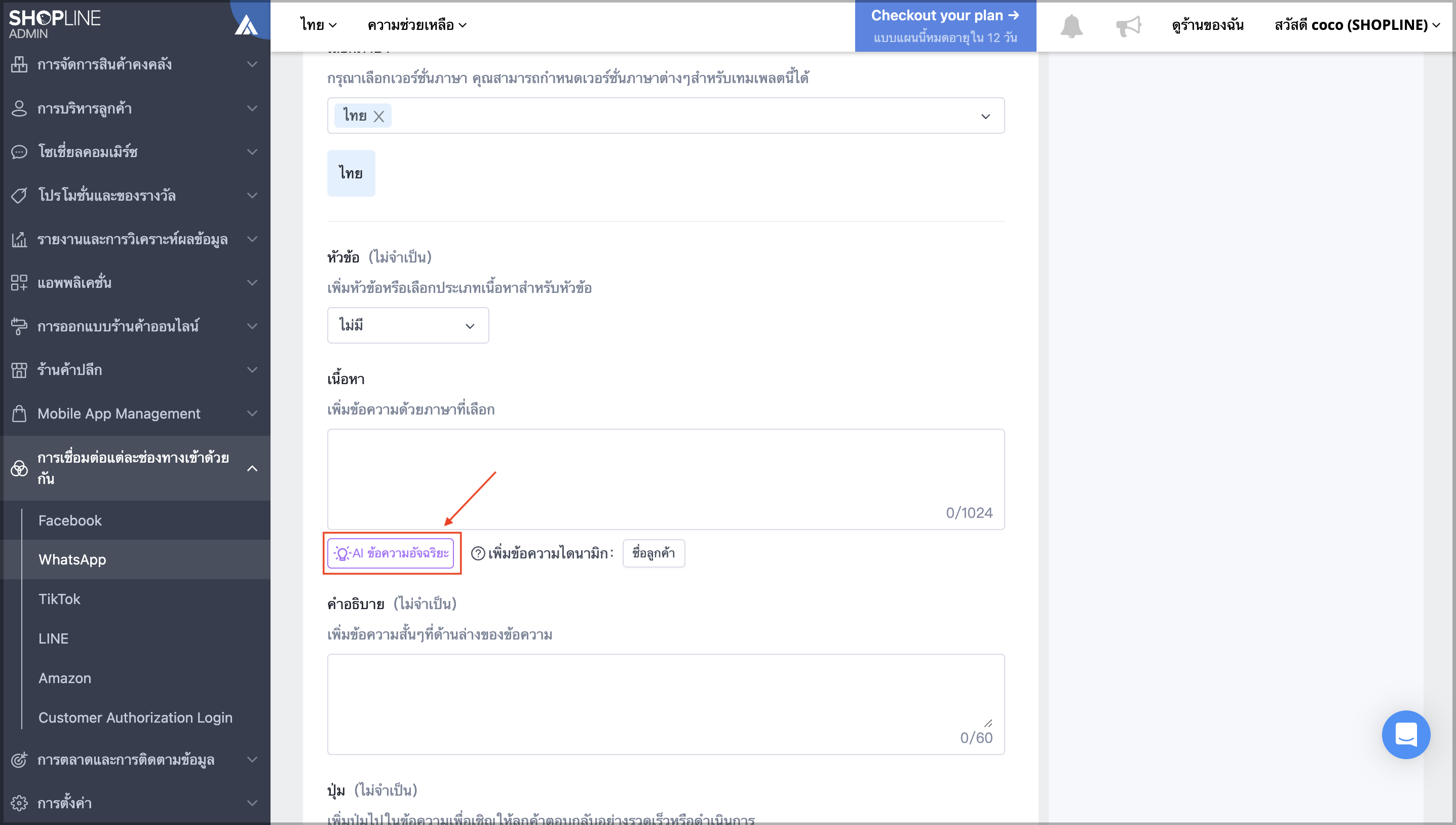The height and width of the screenshot is (825, 1456).
Task: Expand การบริหารลูกค้า menu chevron
Action: (x=253, y=108)
